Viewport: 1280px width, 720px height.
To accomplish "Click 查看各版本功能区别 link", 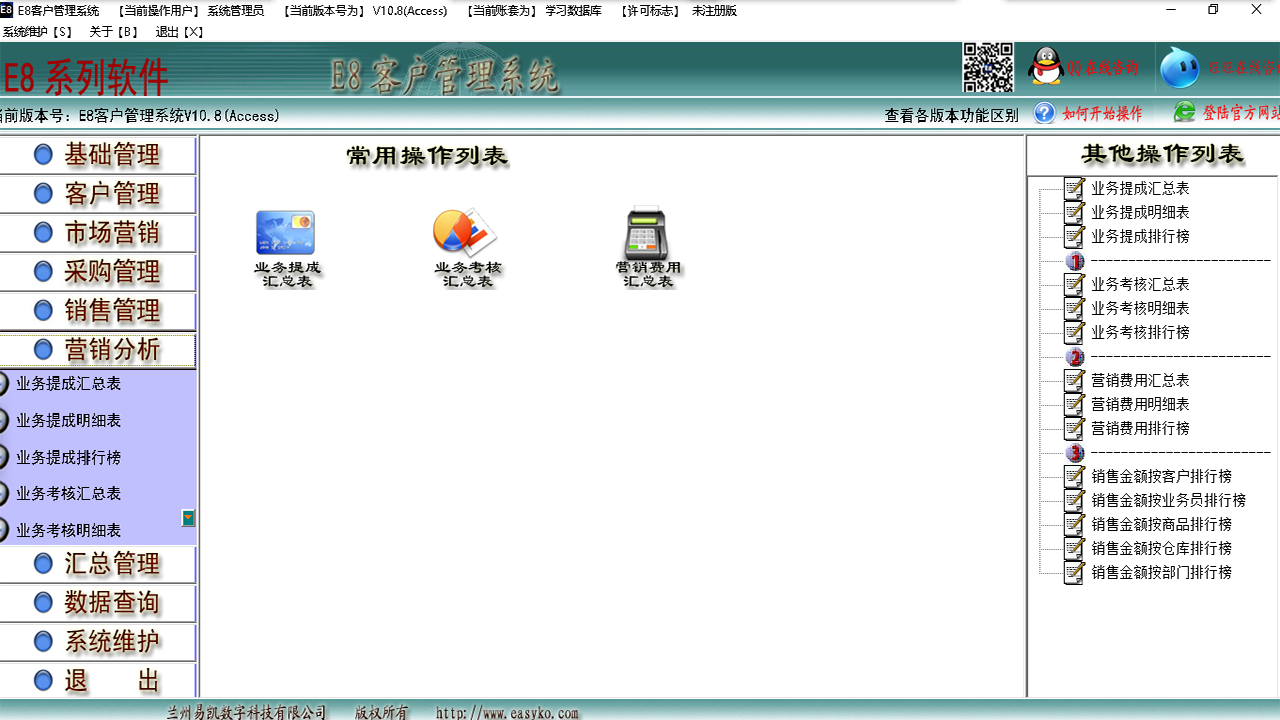I will pyautogui.click(x=951, y=115).
